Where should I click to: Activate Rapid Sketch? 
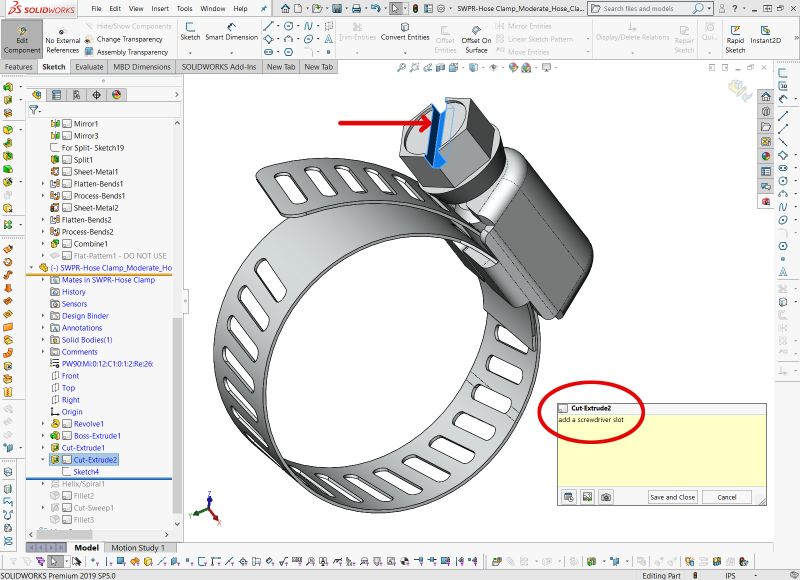[735, 39]
